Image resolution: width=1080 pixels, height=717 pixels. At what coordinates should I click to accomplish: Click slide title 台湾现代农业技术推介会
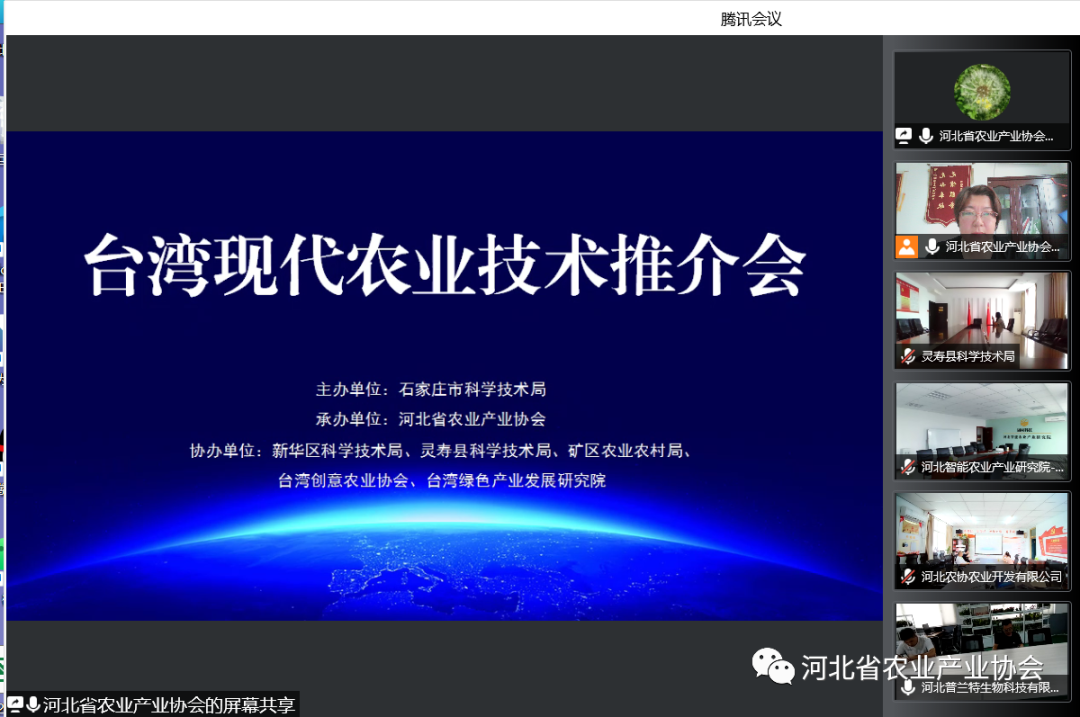coord(445,265)
